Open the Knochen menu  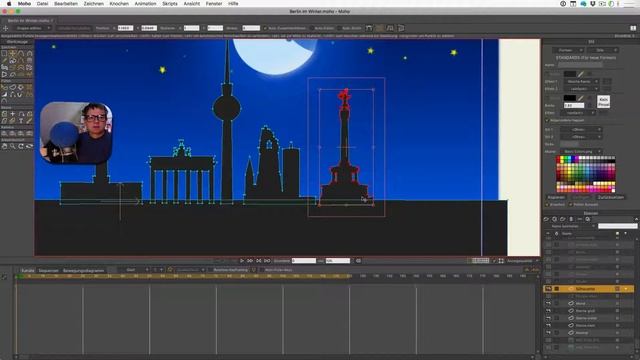point(119,4)
